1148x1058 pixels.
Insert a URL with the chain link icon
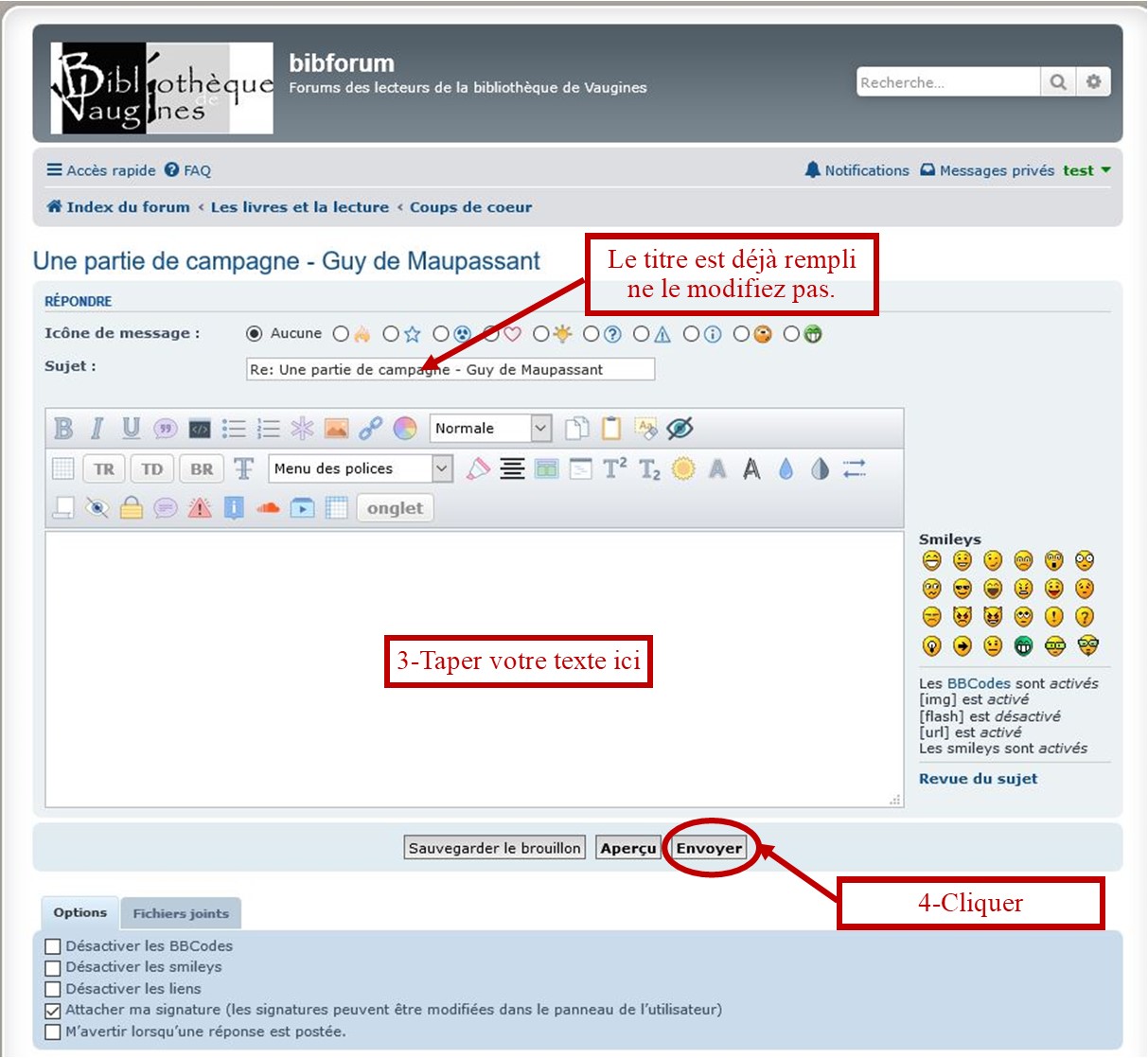(370, 429)
